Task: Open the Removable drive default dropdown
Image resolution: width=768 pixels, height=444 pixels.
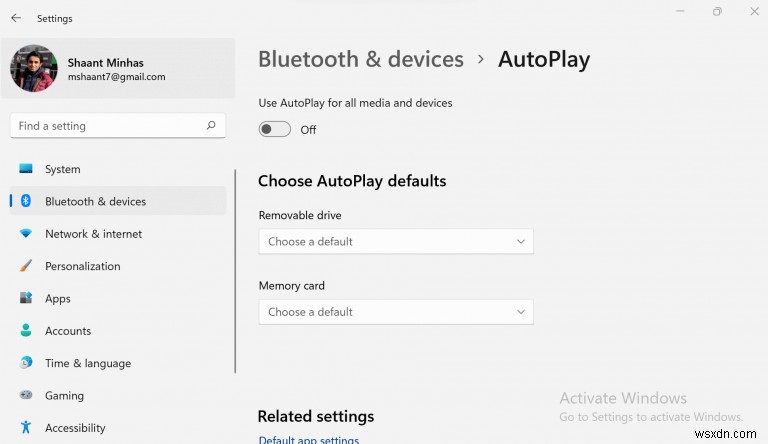Action: [395, 241]
